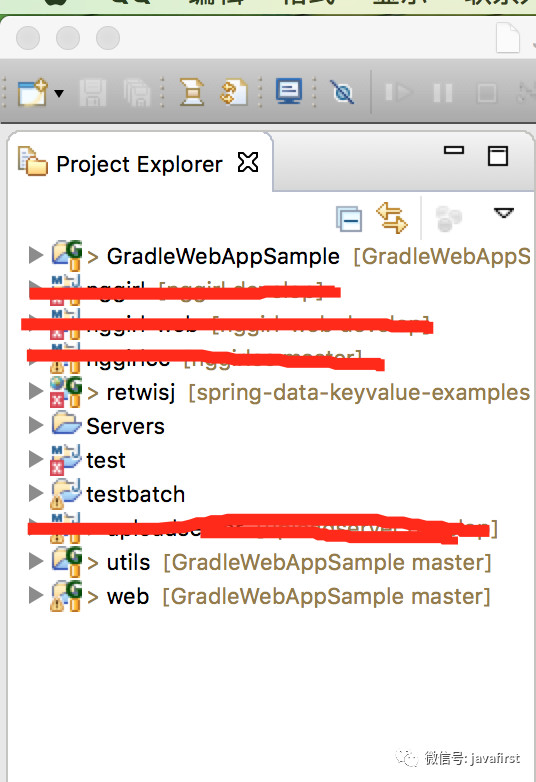
Task: Expand the testbatch project
Action: pos(35,493)
